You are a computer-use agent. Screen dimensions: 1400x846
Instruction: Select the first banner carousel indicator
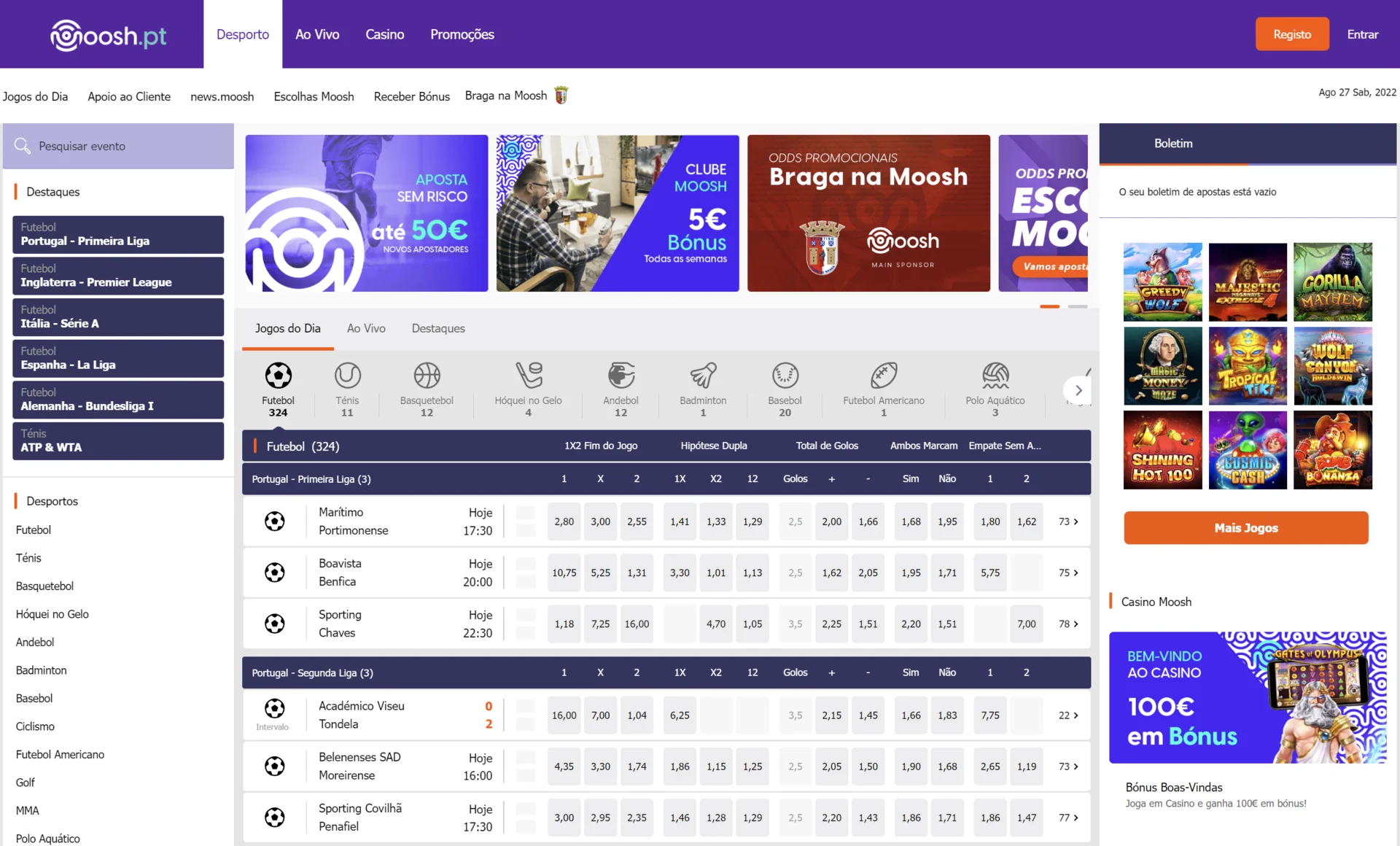(x=1049, y=306)
